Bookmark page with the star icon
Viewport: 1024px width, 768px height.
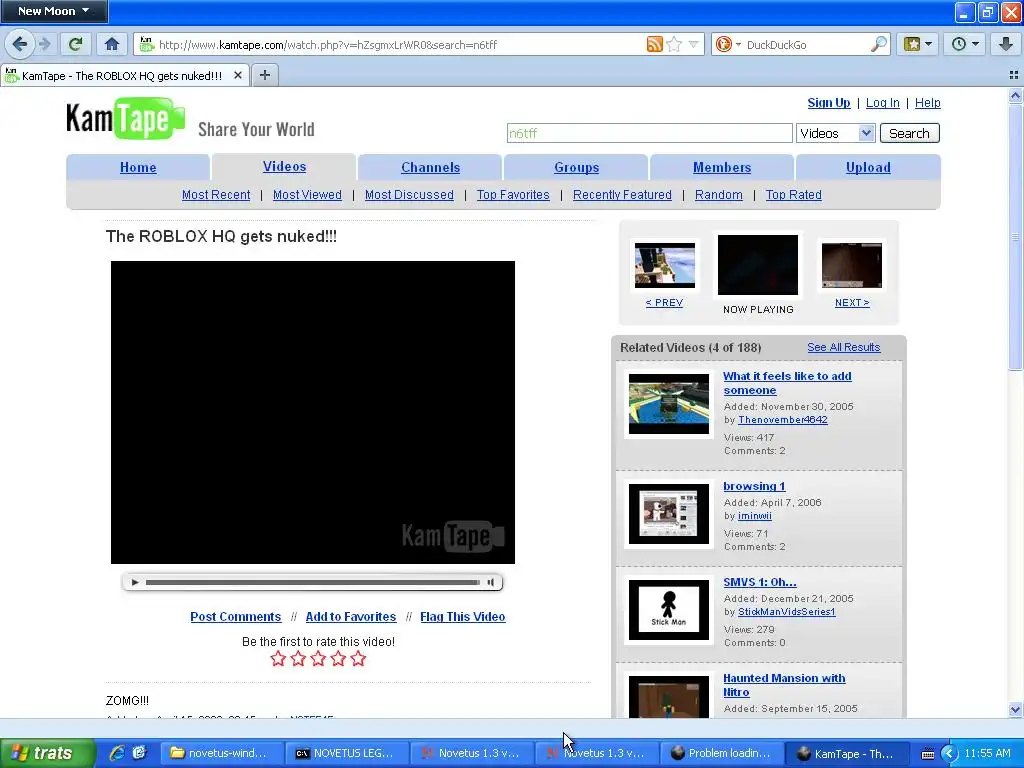(675, 44)
